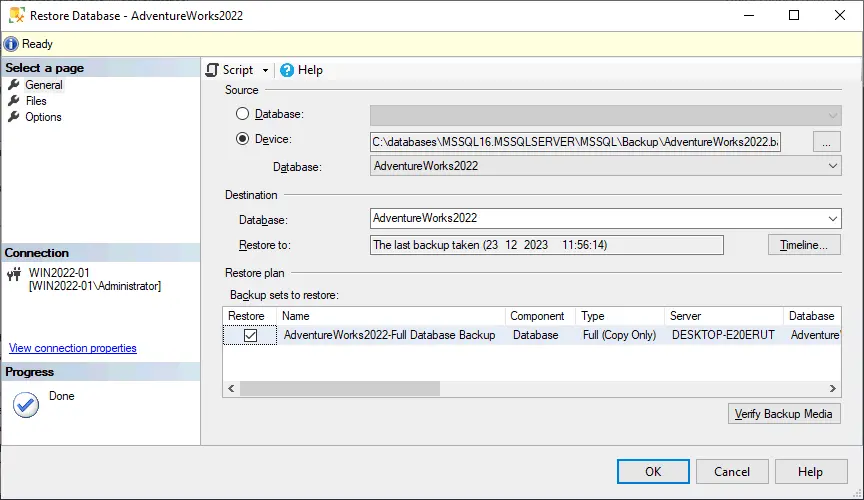Open the General page
The height and width of the screenshot is (500, 864).
(x=44, y=85)
